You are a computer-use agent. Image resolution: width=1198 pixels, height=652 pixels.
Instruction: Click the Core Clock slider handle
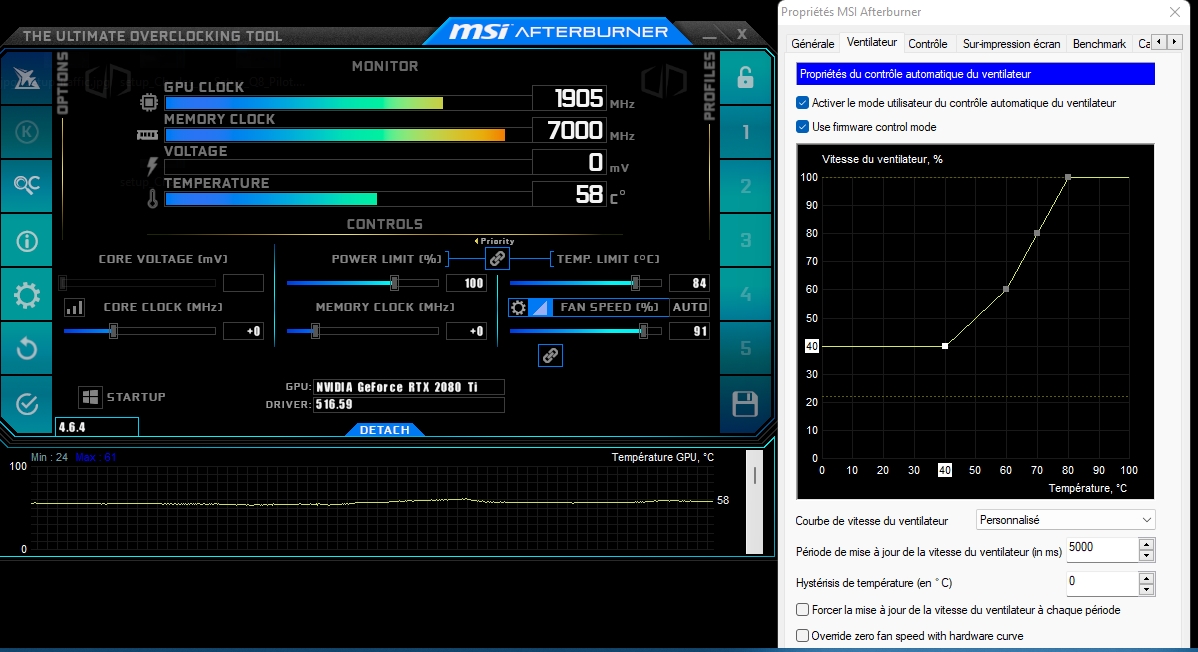pyautogui.click(x=113, y=331)
